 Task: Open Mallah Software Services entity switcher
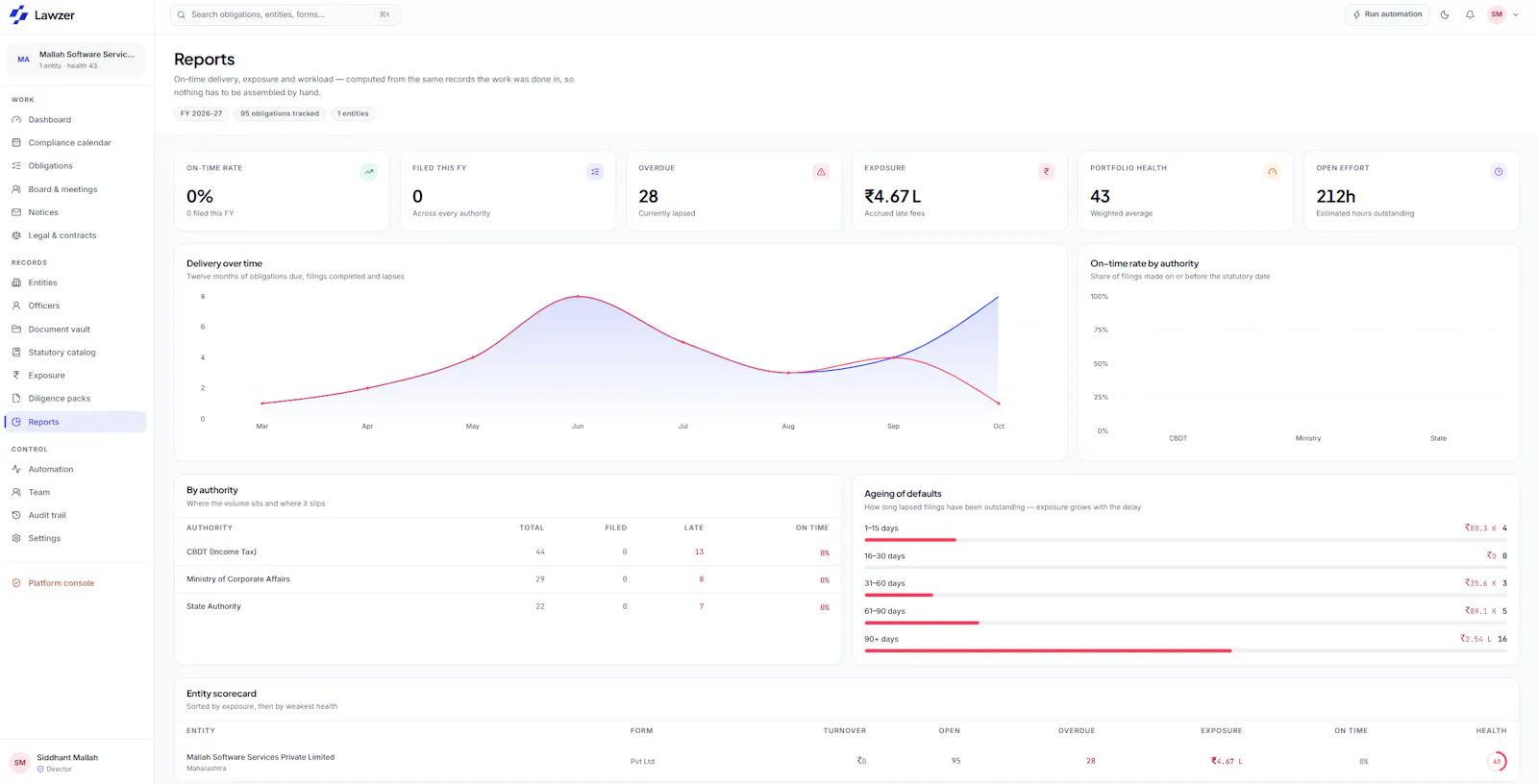76,60
